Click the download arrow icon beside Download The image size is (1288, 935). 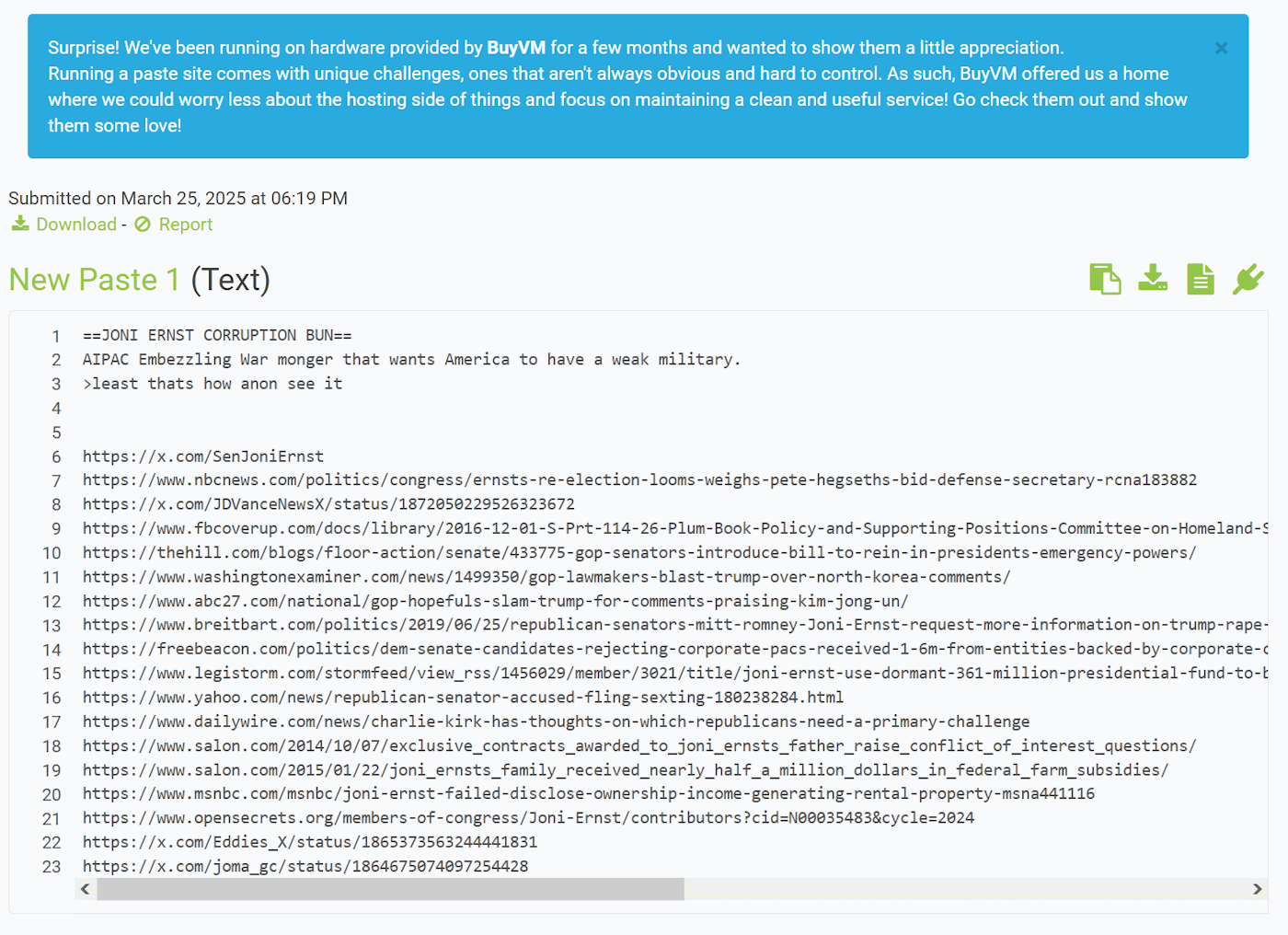(x=20, y=224)
